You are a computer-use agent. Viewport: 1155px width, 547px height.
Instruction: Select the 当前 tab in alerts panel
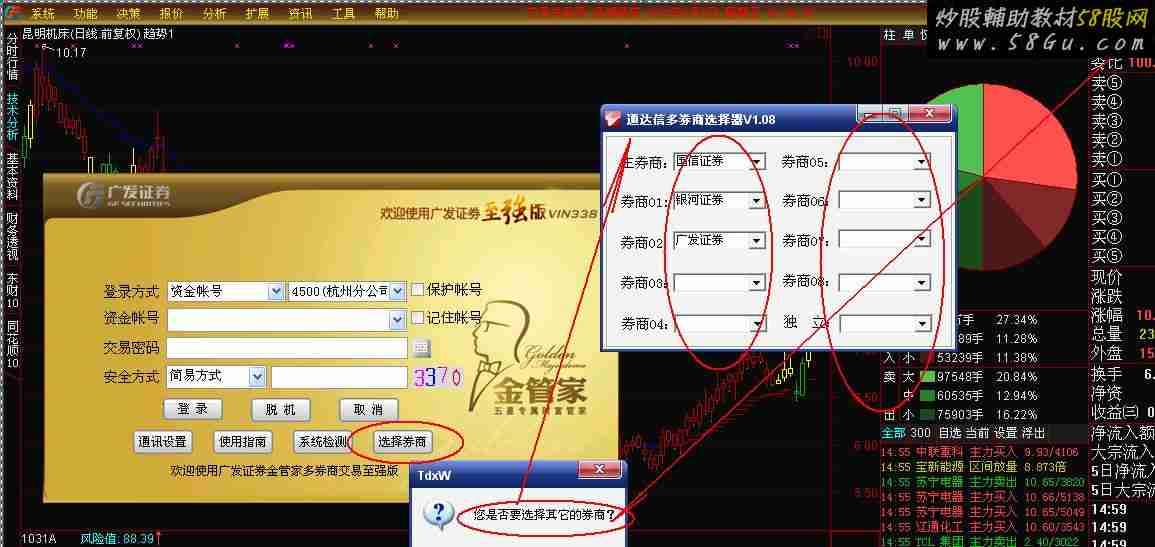[978, 432]
